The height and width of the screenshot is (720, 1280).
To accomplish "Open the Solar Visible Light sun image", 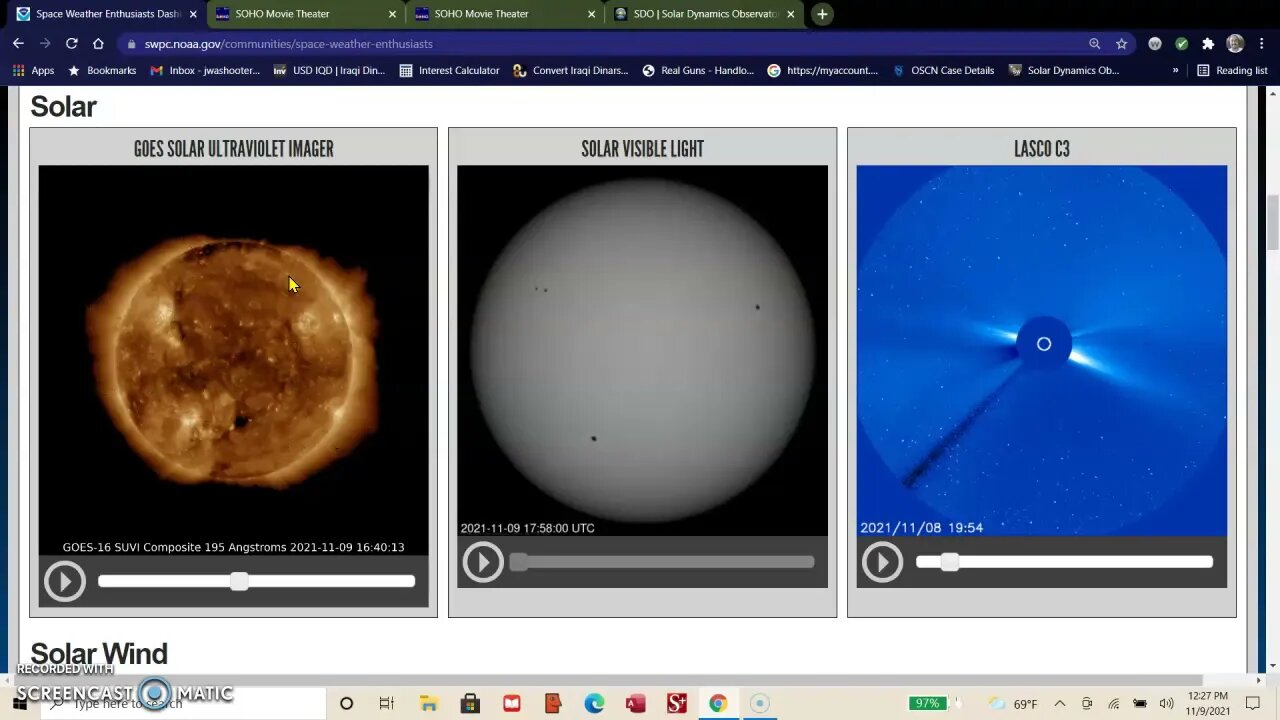I will [x=642, y=351].
